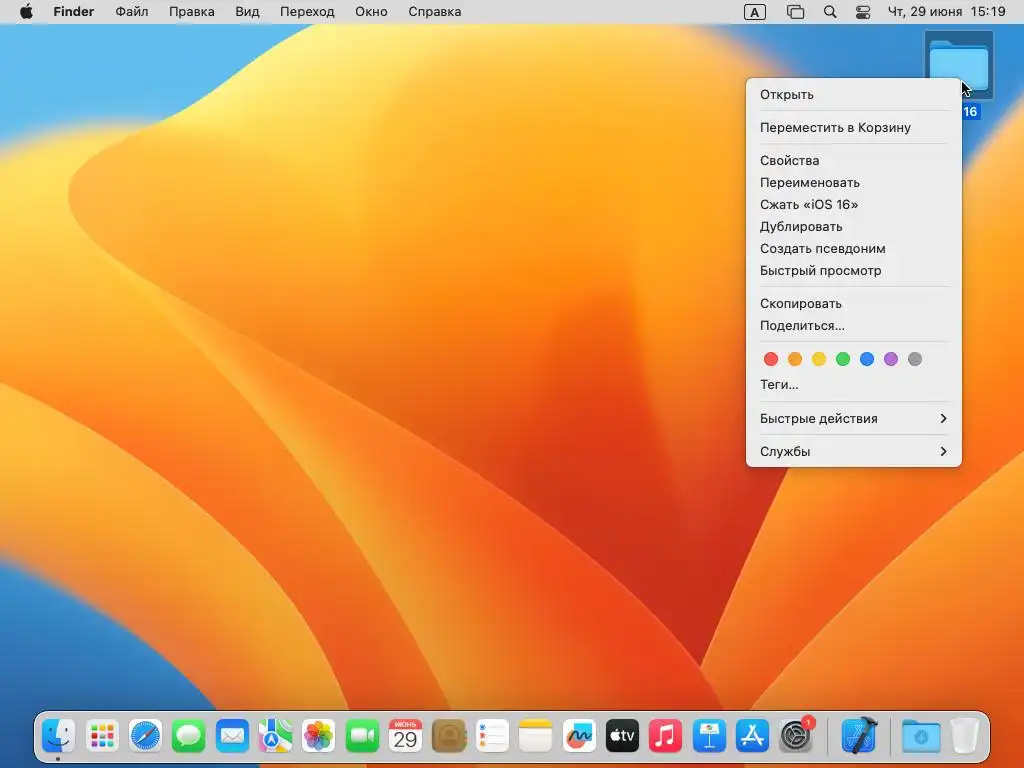Choose Поделиться… in the context menu
1024x768 pixels.
(x=854, y=325)
